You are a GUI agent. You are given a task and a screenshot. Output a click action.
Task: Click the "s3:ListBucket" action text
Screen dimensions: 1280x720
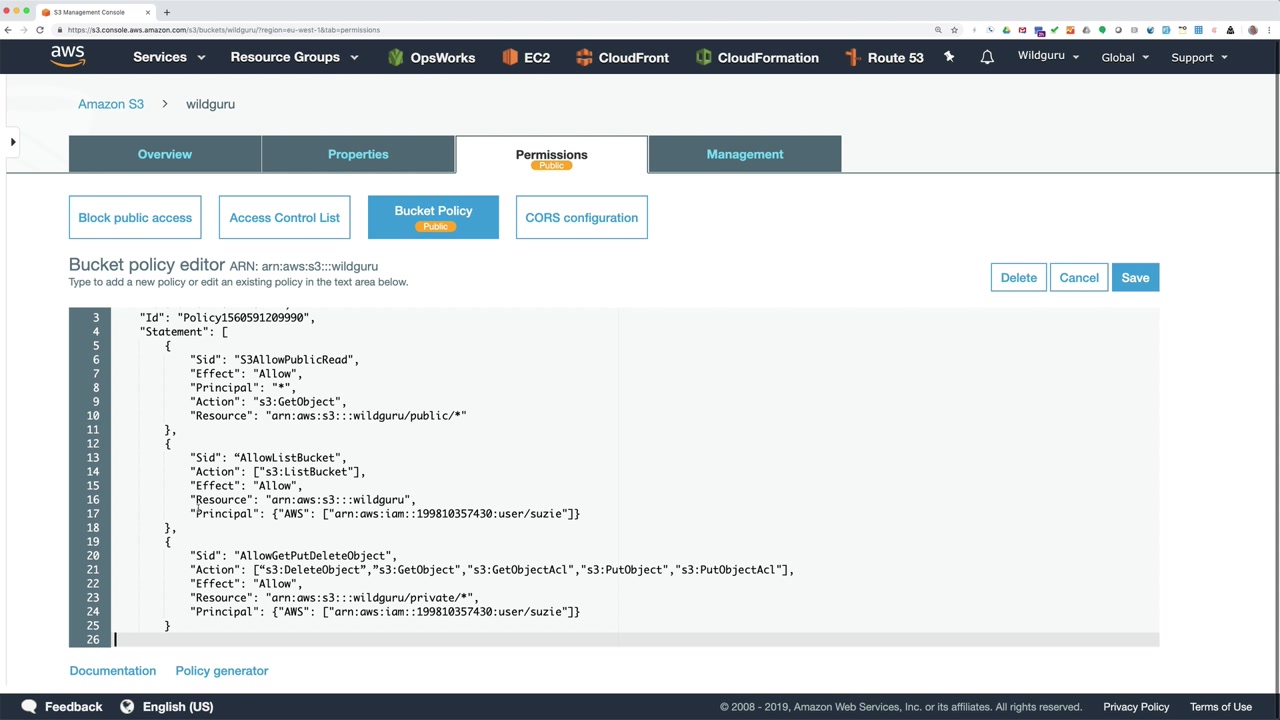309,471
